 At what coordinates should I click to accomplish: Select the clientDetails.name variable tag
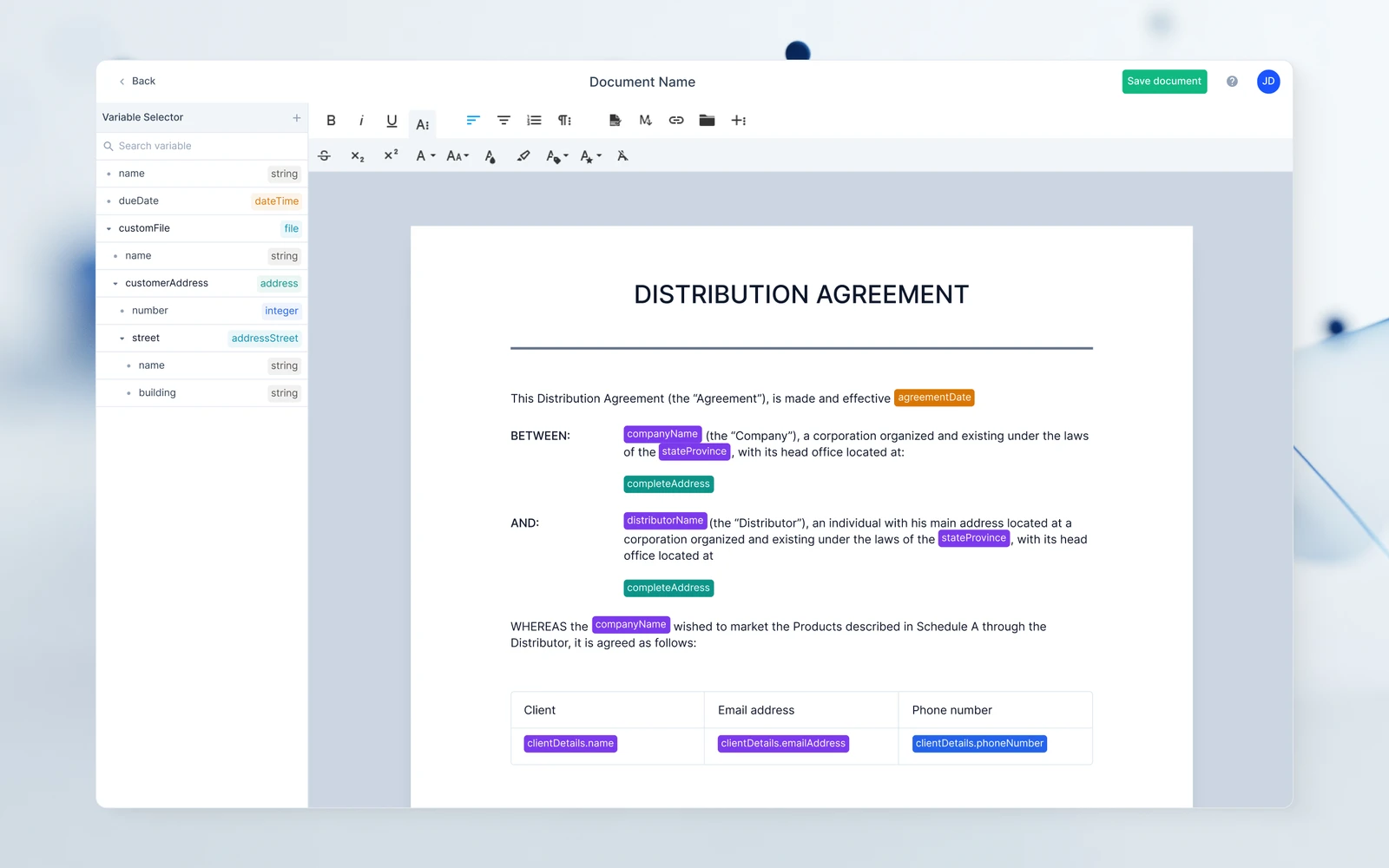click(x=570, y=744)
